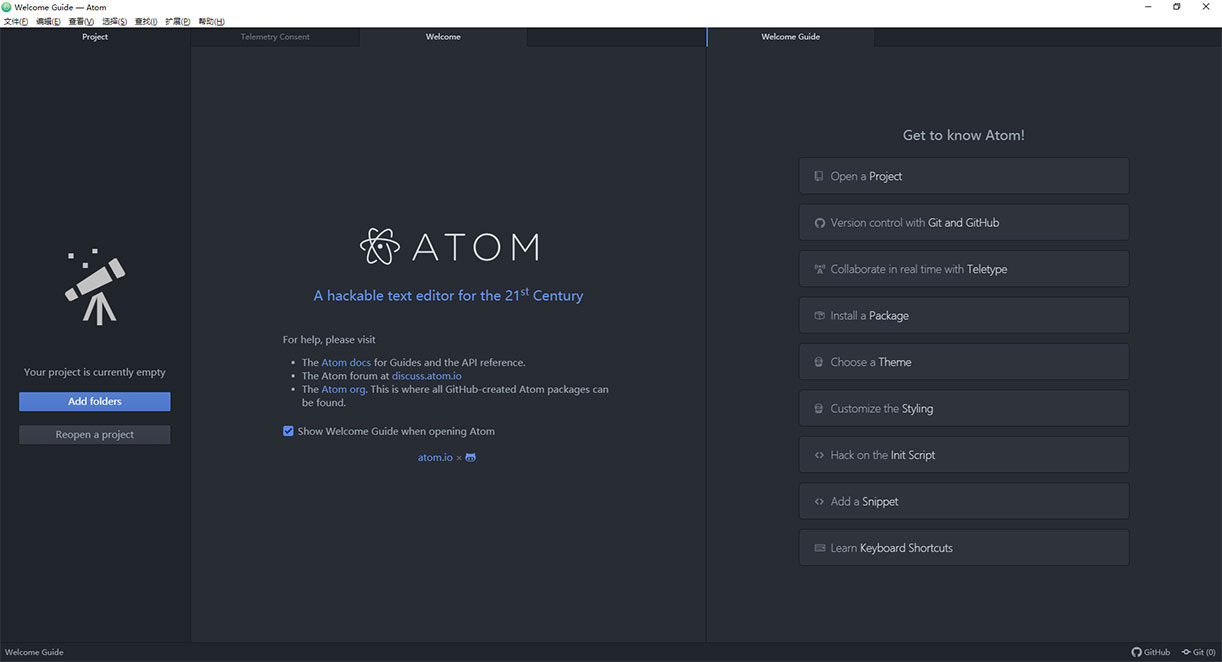Click the GitHub icon in status bar
The image size is (1222, 662).
[1136, 652]
